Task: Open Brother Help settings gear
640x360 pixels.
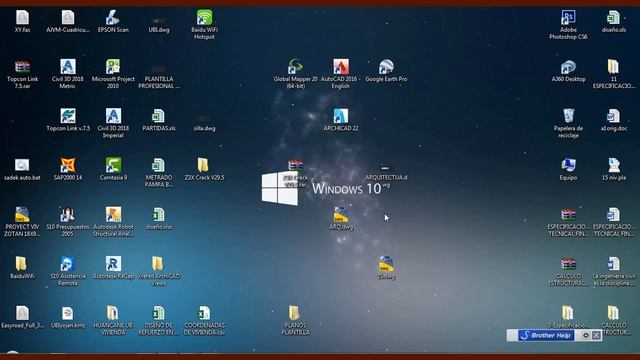Action: 586,336
